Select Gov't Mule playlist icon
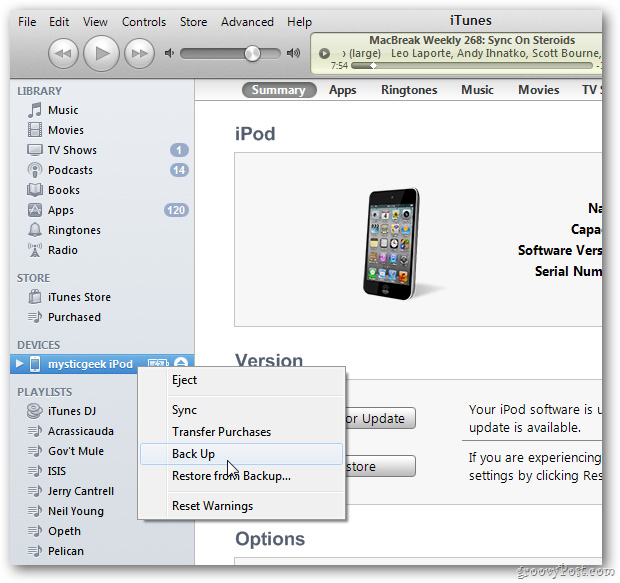Screen dimensions: 620x583 point(35,451)
